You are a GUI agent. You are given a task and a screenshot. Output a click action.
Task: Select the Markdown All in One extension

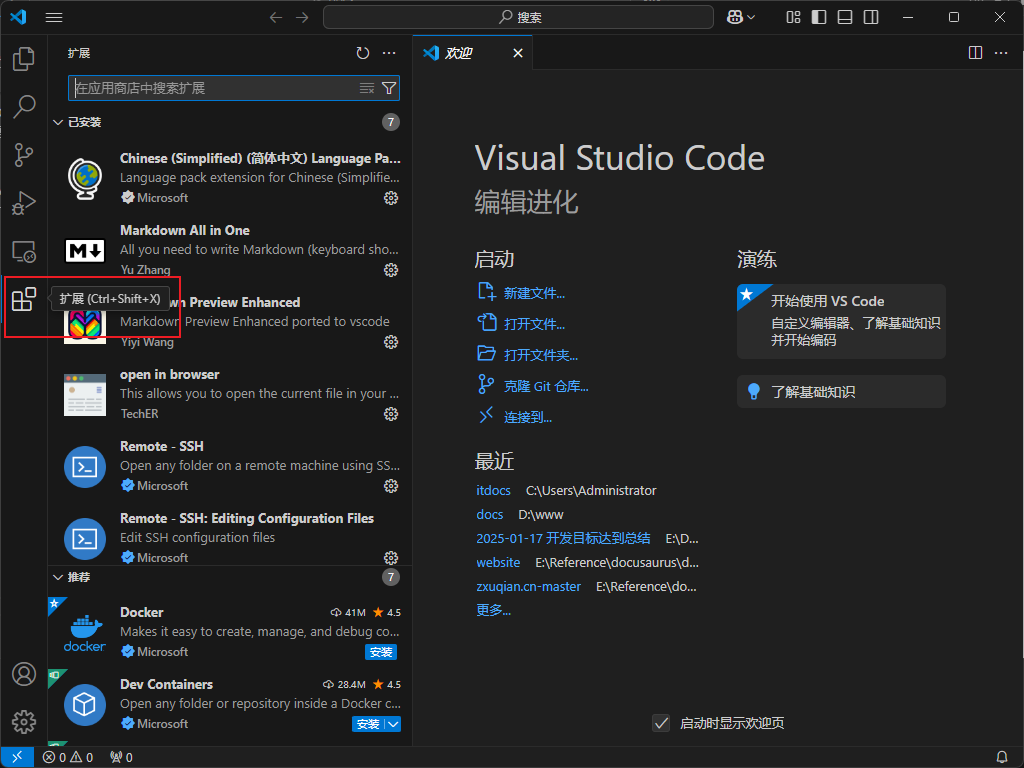pos(229,249)
